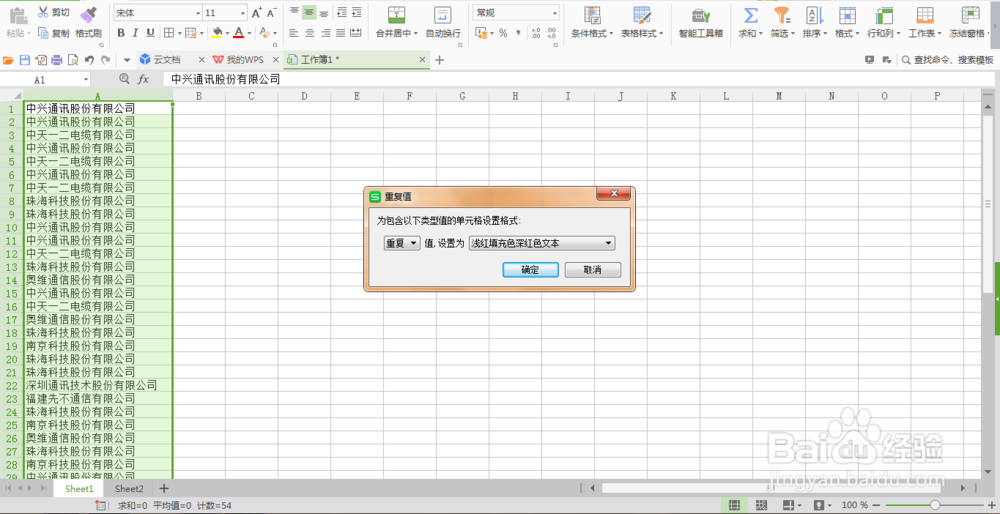Select the Format Painter (格式刷) brush
This screenshot has height=514, width=1000.
click(x=88, y=15)
